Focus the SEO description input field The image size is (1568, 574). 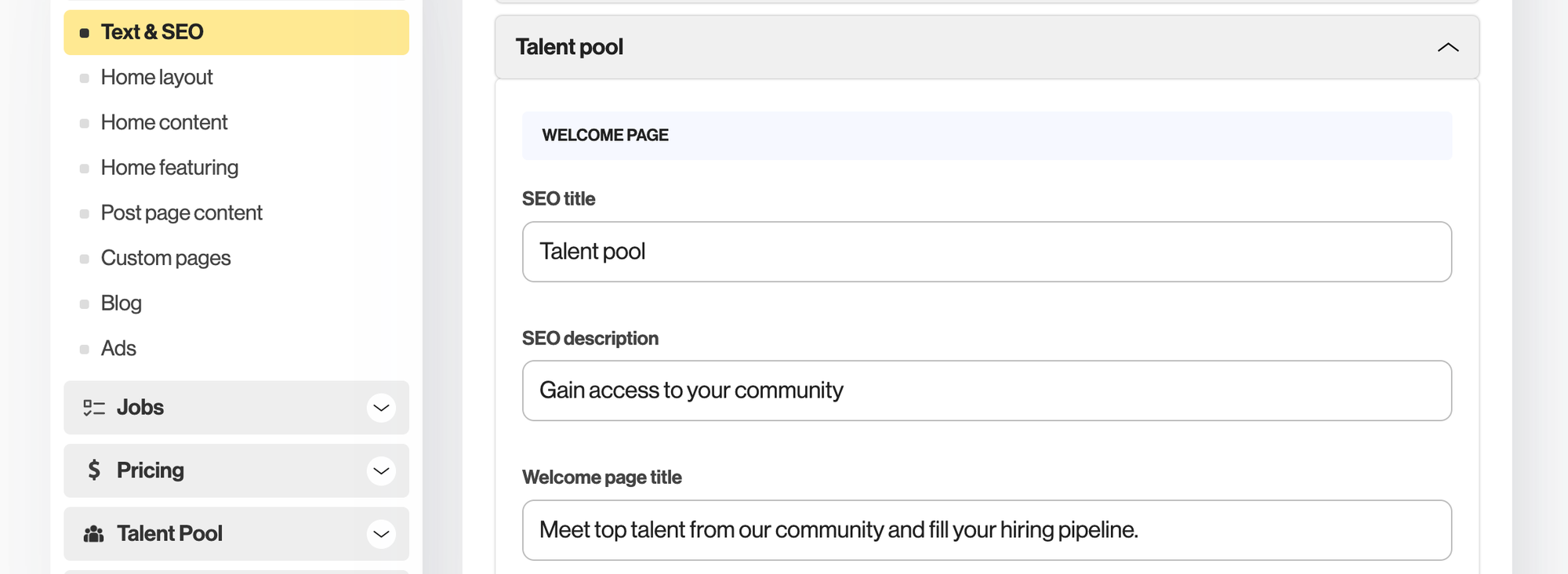pos(986,391)
